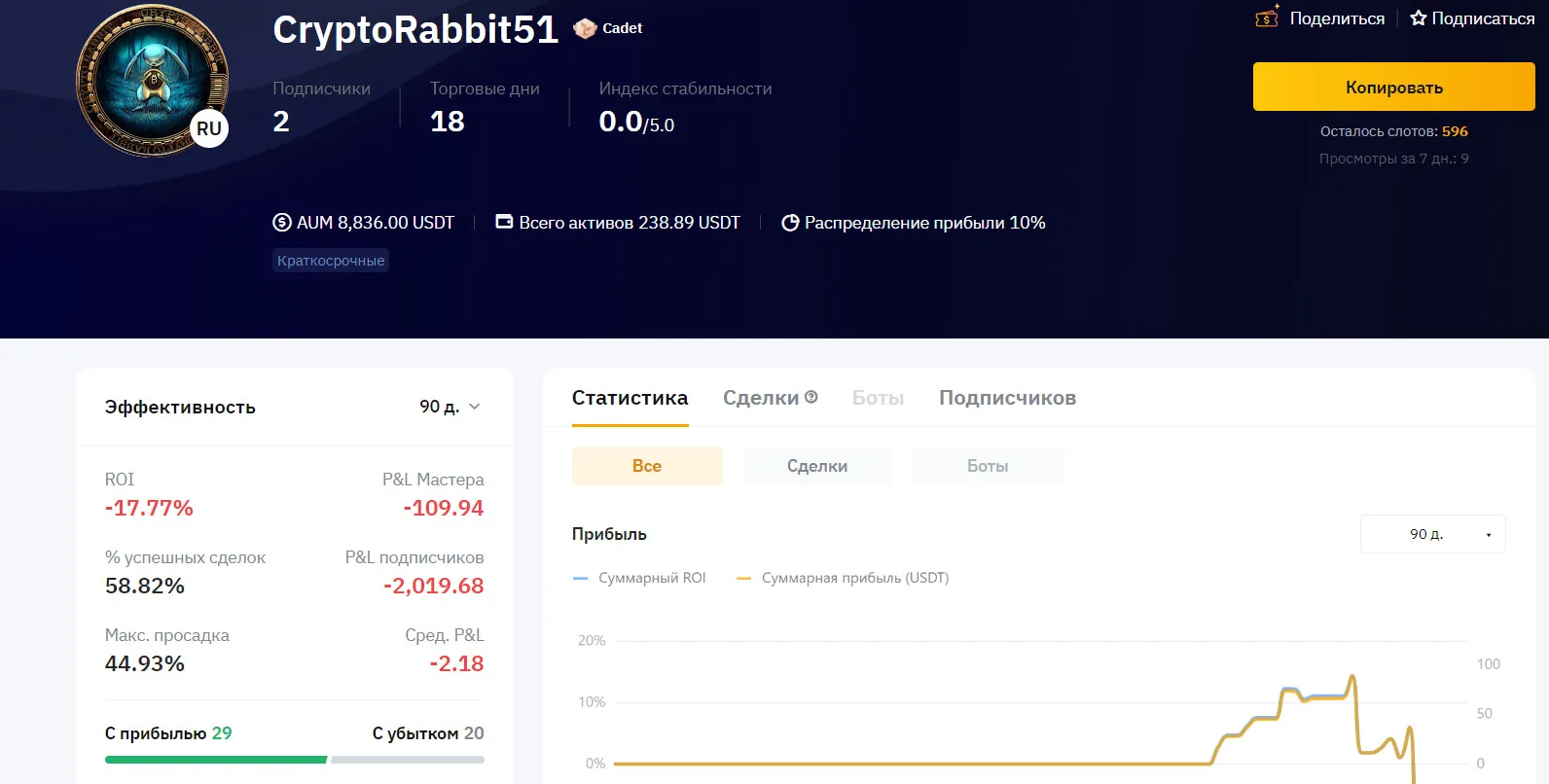Screen dimensions: 1549x784
Task: Open the Прибыль chart 90 д. dropdown
Action: pyautogui.click(x=1432, y=534)
